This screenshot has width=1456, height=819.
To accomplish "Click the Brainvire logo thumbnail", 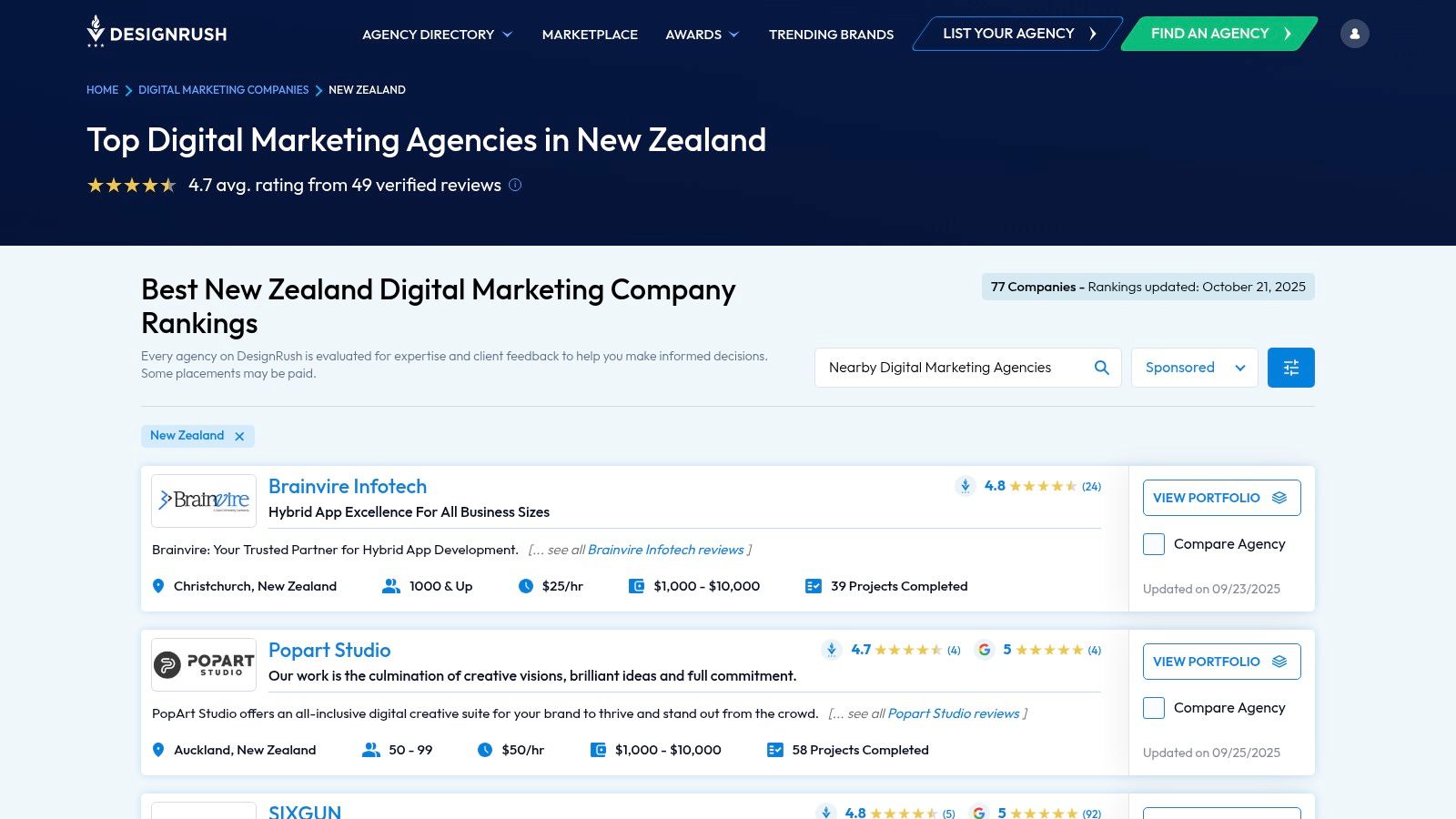I will coord(204,500).
